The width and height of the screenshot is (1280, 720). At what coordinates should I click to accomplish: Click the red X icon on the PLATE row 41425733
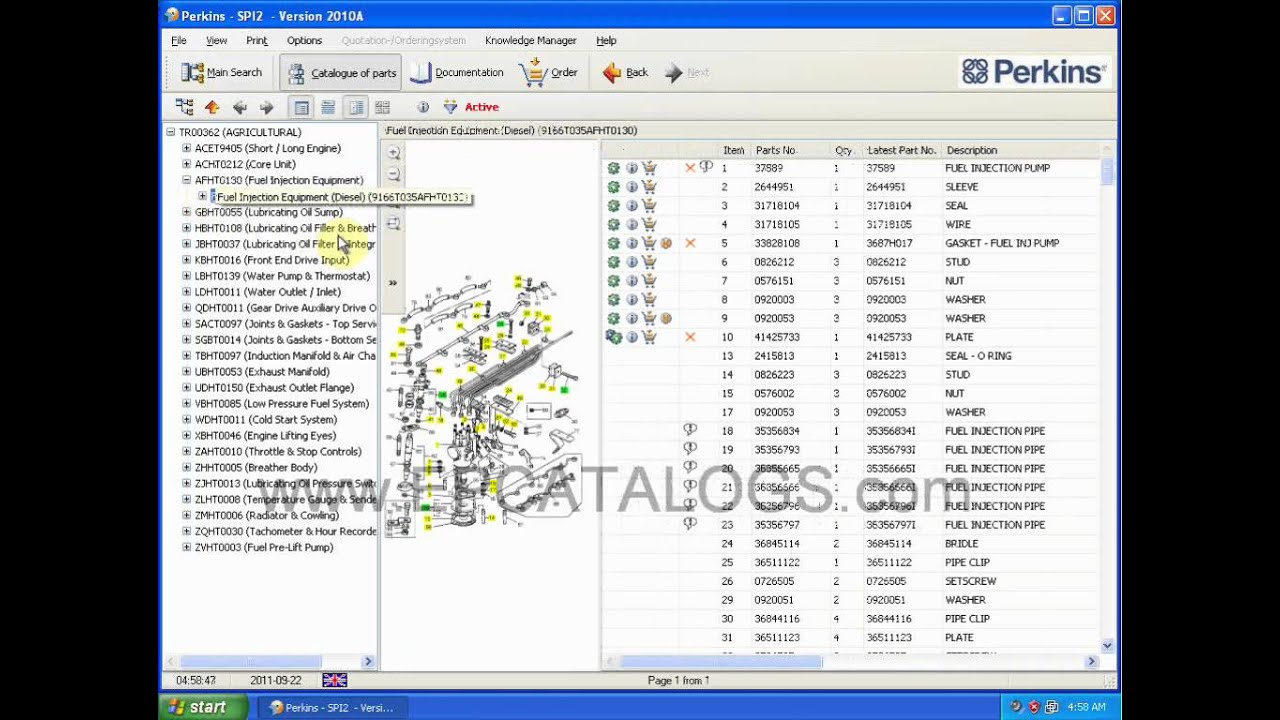690,337
